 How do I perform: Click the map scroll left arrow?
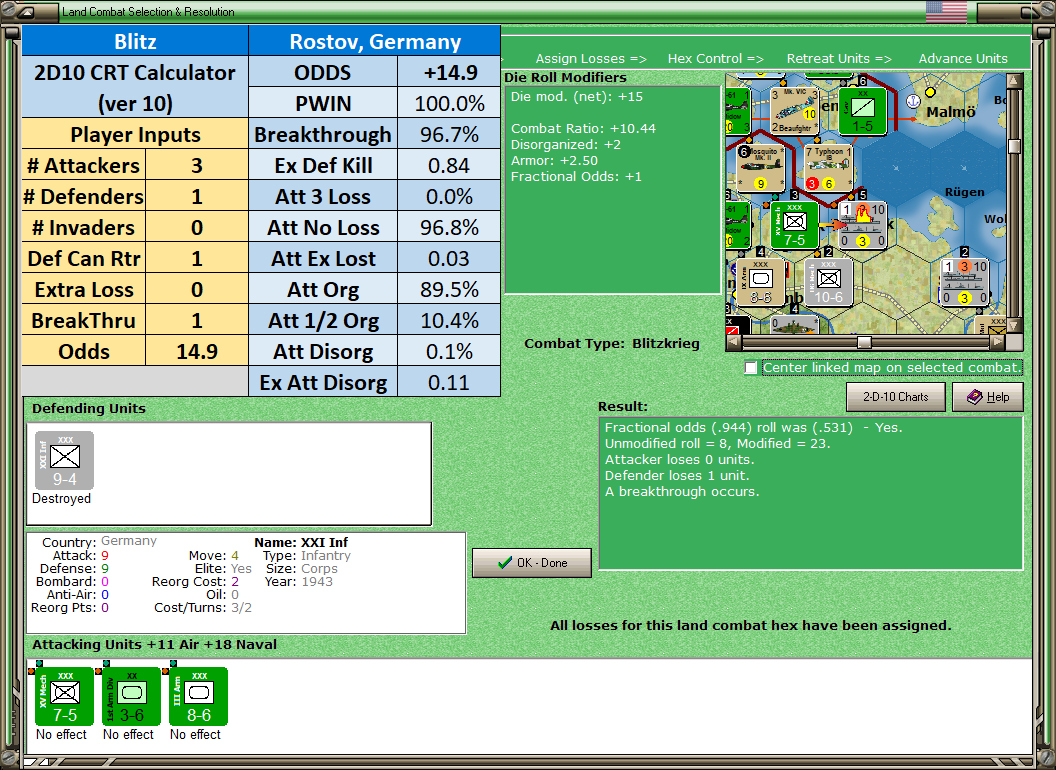[x=734, y=342]
